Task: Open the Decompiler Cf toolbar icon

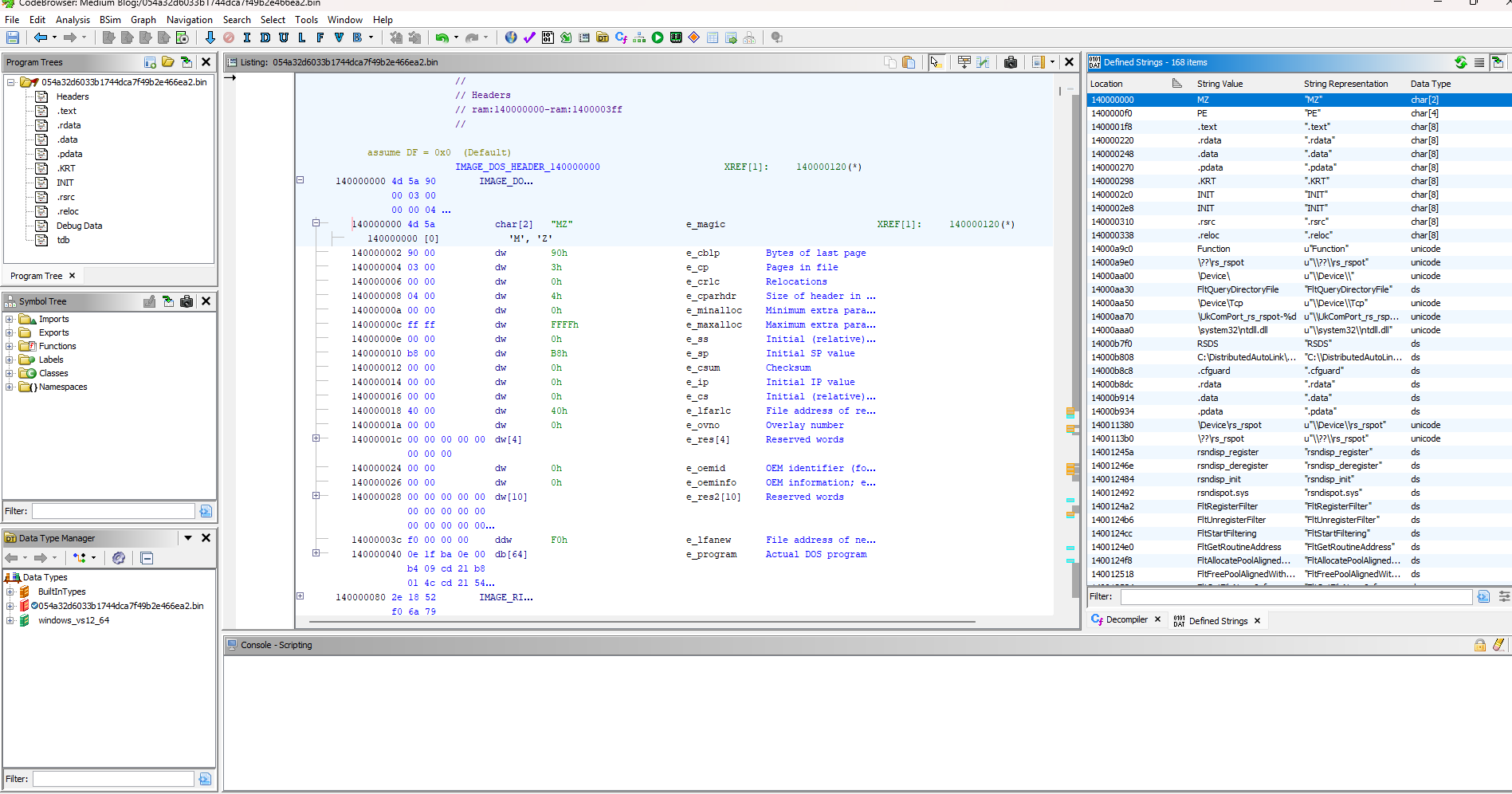Action: tap(621, 37)
